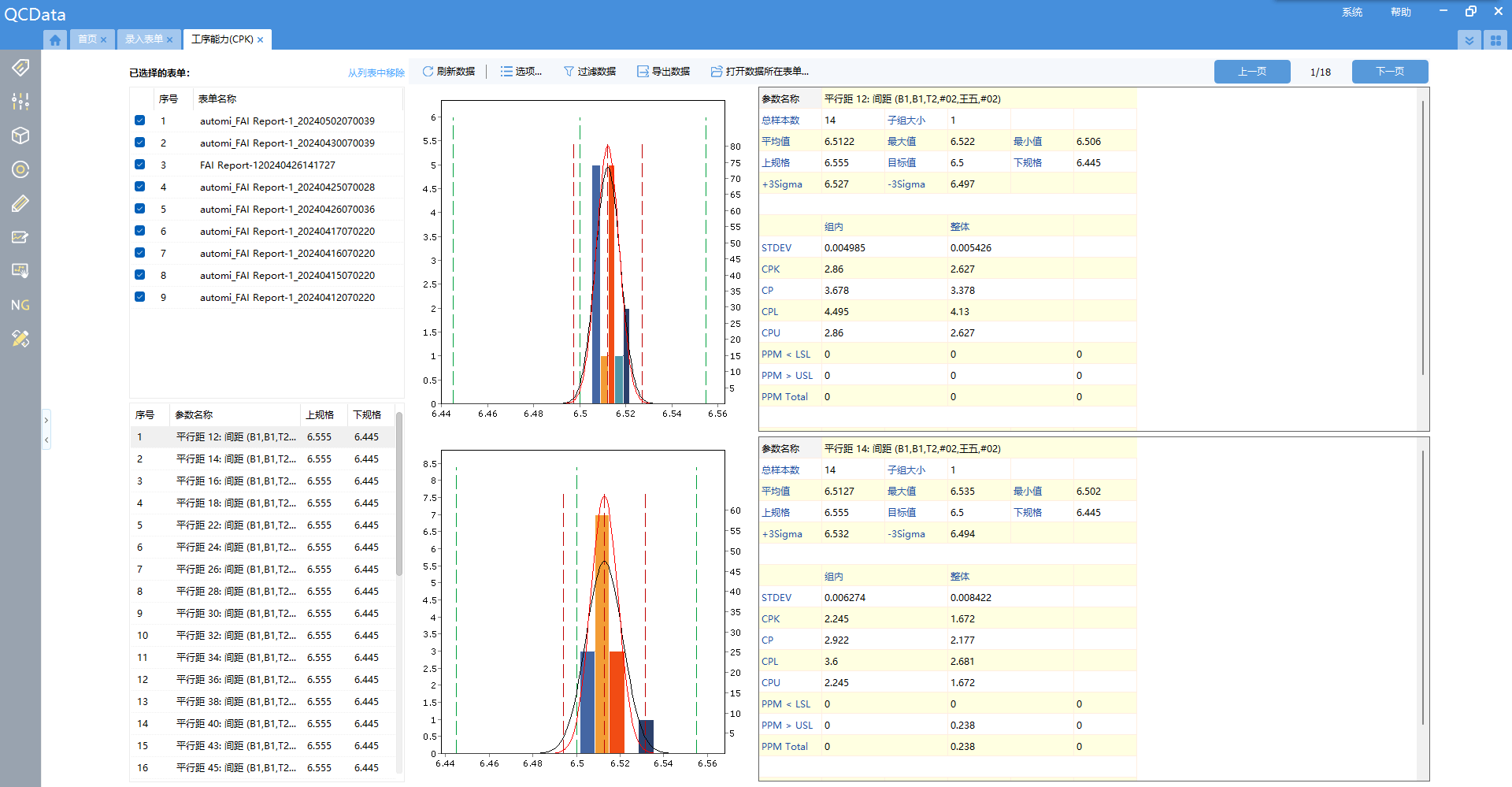The image size is (1512, 787).
Task: Select parameter row 平行距 22
Action: [x=235, y=525]
